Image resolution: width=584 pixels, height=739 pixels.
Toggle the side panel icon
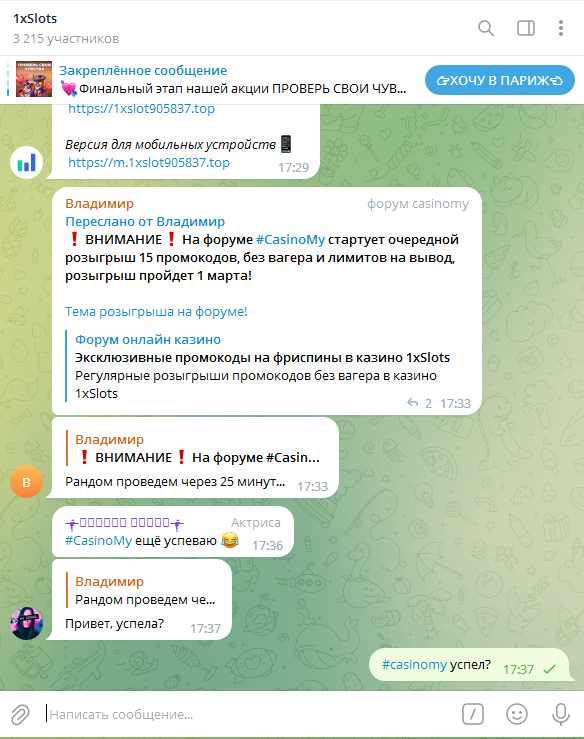tap(526, 28)
